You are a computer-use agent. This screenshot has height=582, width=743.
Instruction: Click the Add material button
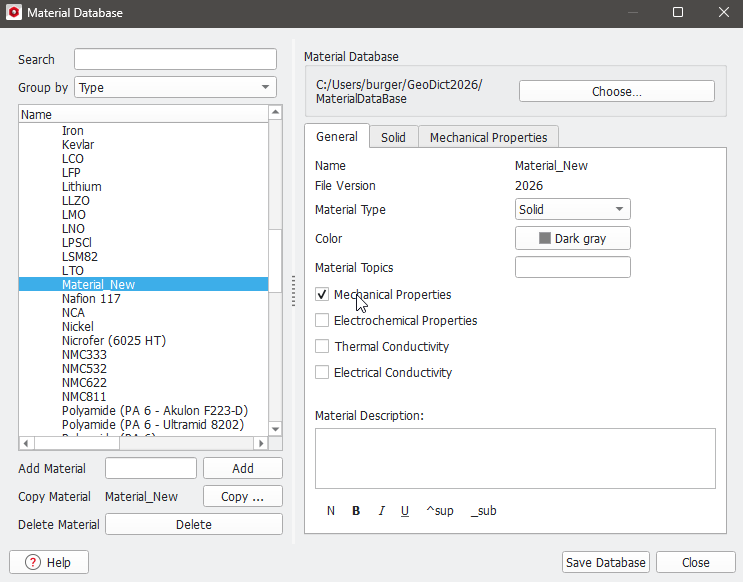point(243,468)
